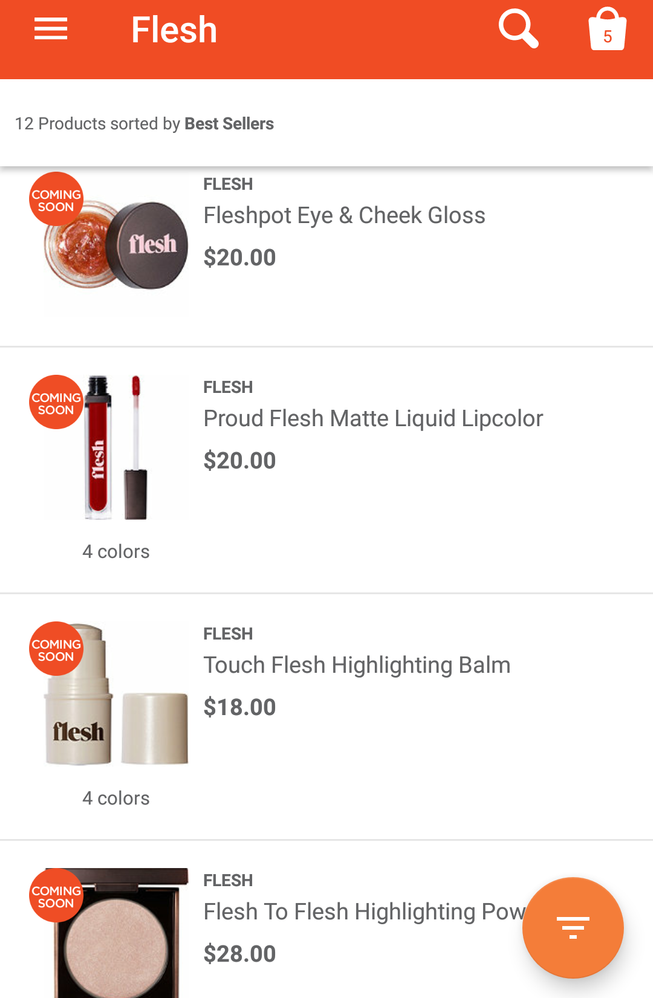Open the shopping bag with 5 items
The image size is (653, 998).
[607, 29]
